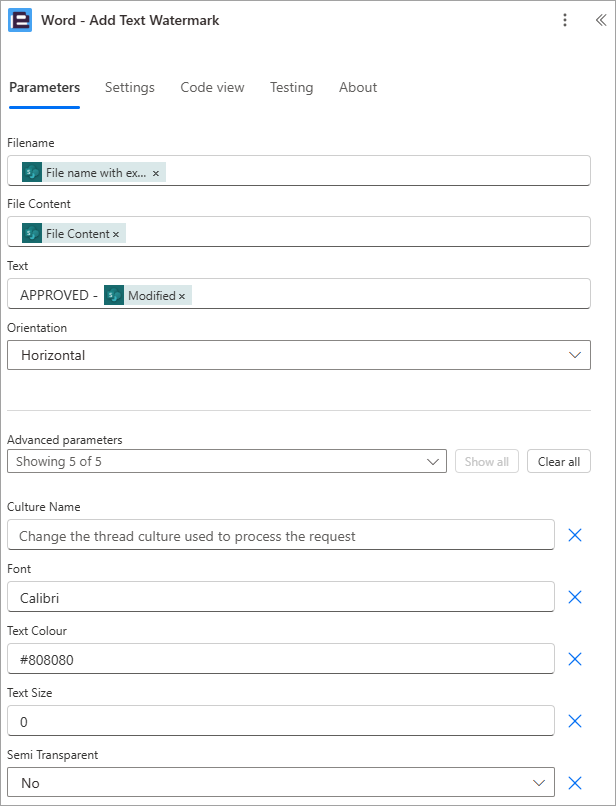Viewport: 616px width, 806px height.
Task: Click the Encodian connector logo icon
Action: [x=20, y=20]
